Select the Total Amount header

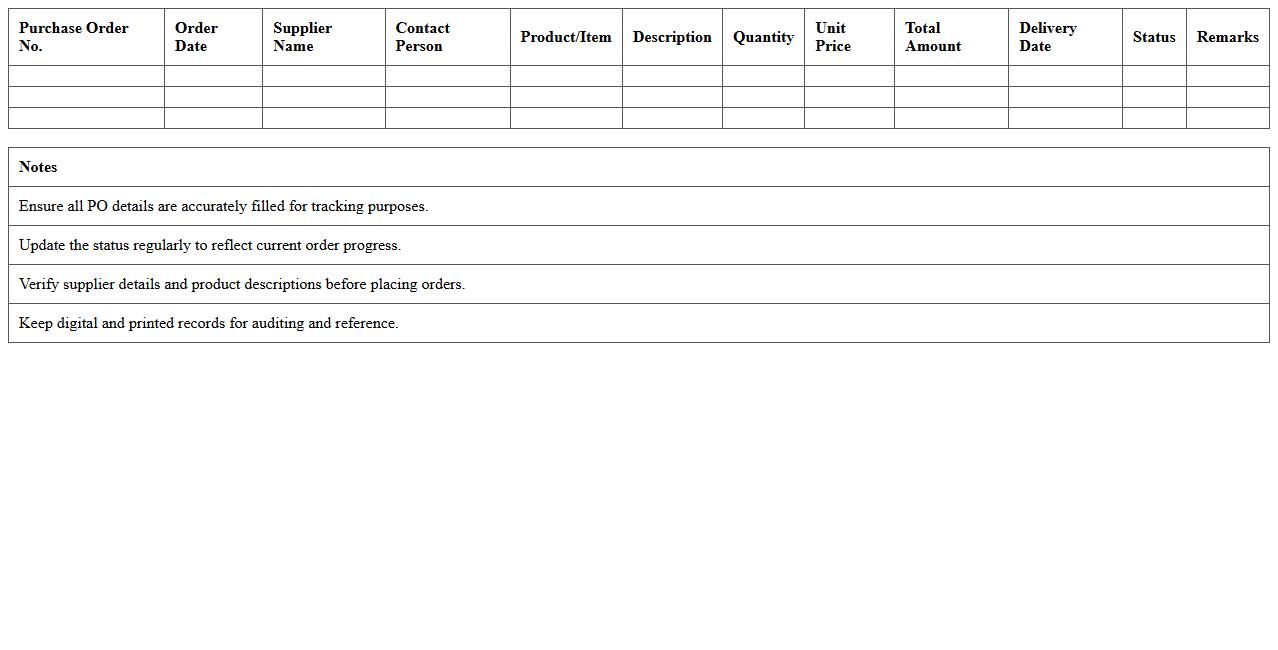[x=932, y=37]
